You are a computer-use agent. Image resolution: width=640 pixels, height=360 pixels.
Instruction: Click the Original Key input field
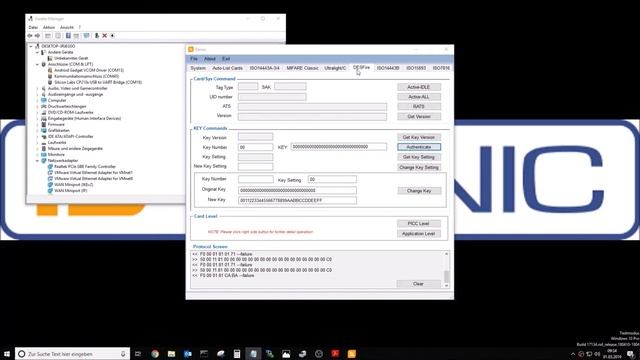pos(297,190)
